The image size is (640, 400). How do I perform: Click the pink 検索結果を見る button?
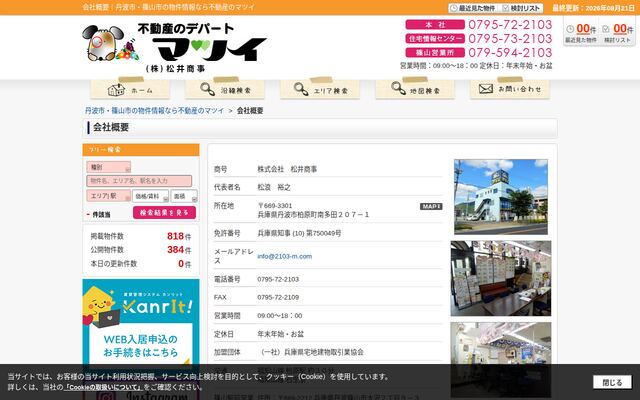point(164,213)
